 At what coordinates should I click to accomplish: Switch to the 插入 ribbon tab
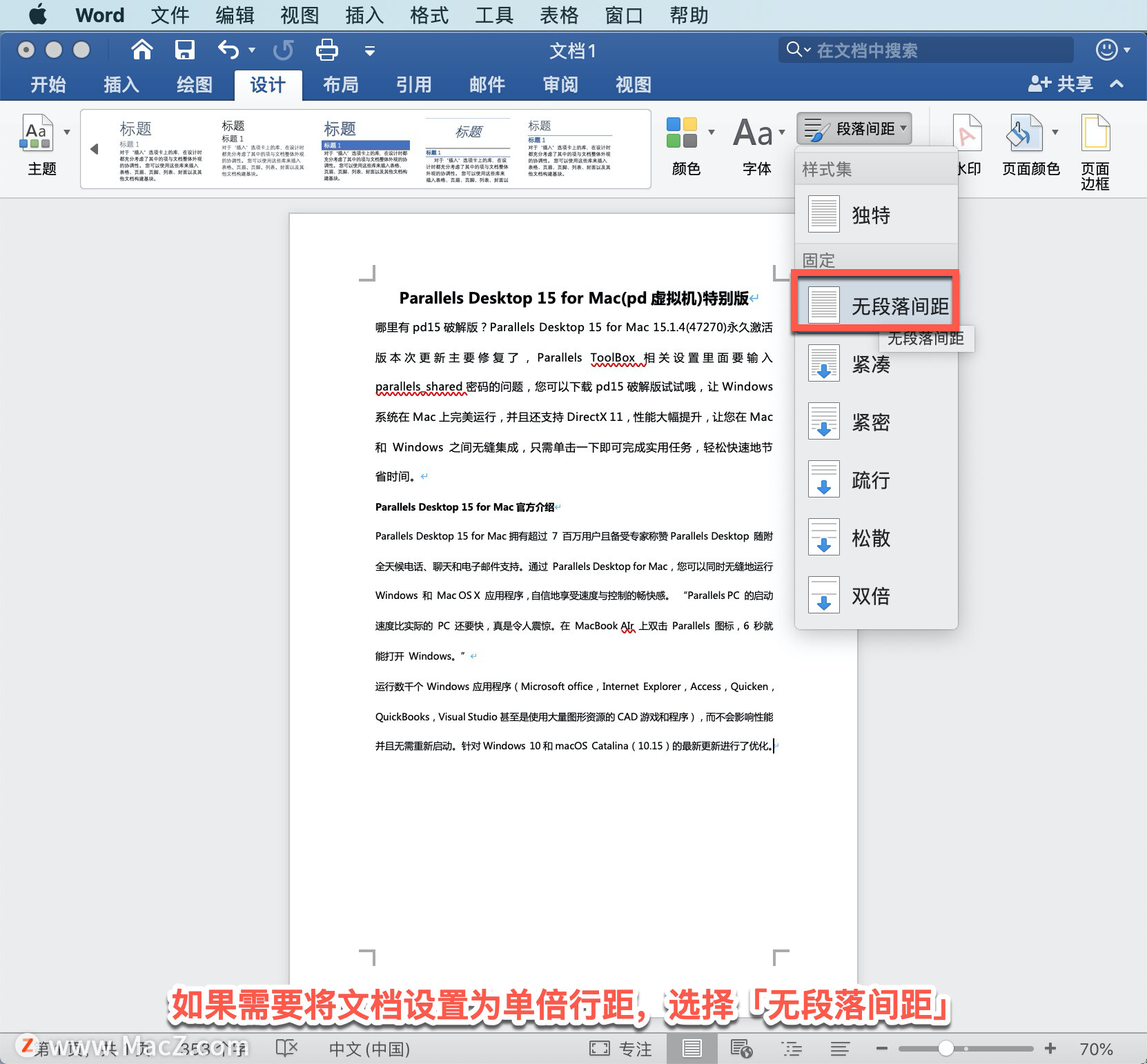pos(120,85)
